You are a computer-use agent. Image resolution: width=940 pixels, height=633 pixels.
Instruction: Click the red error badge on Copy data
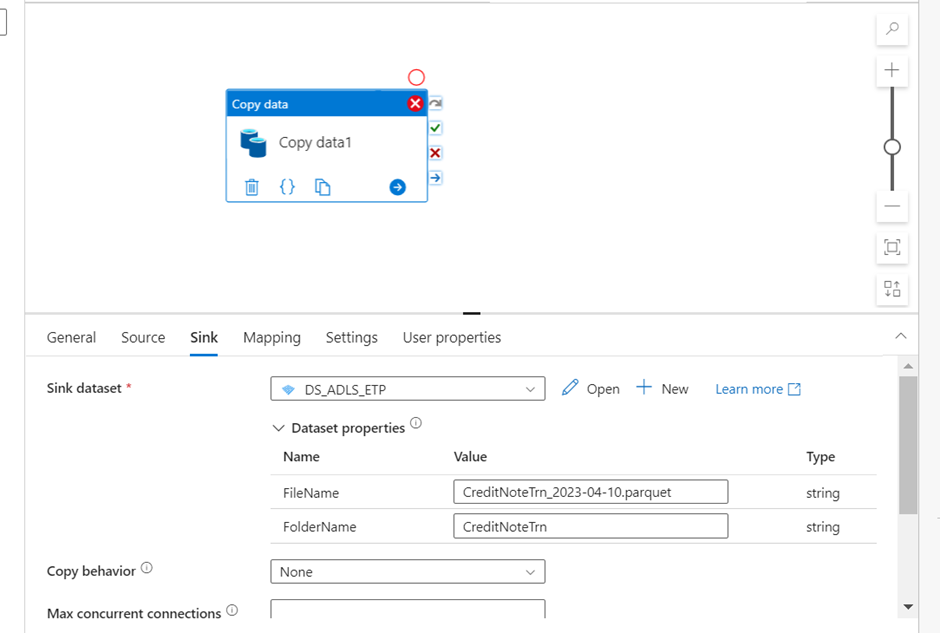415,104
